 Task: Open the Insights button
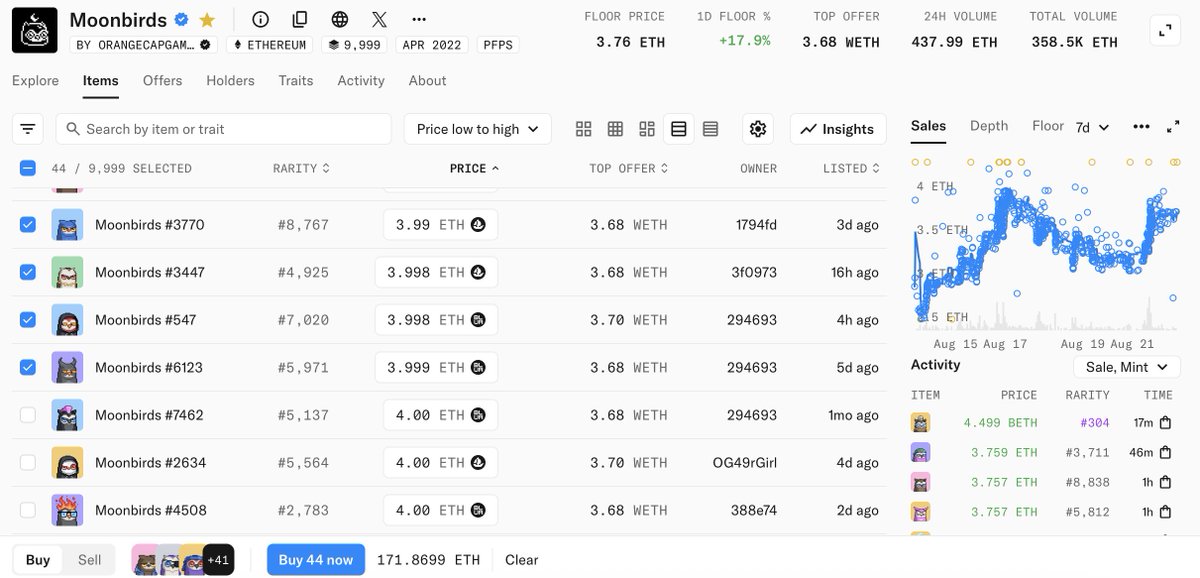click(x=838, y=129)
